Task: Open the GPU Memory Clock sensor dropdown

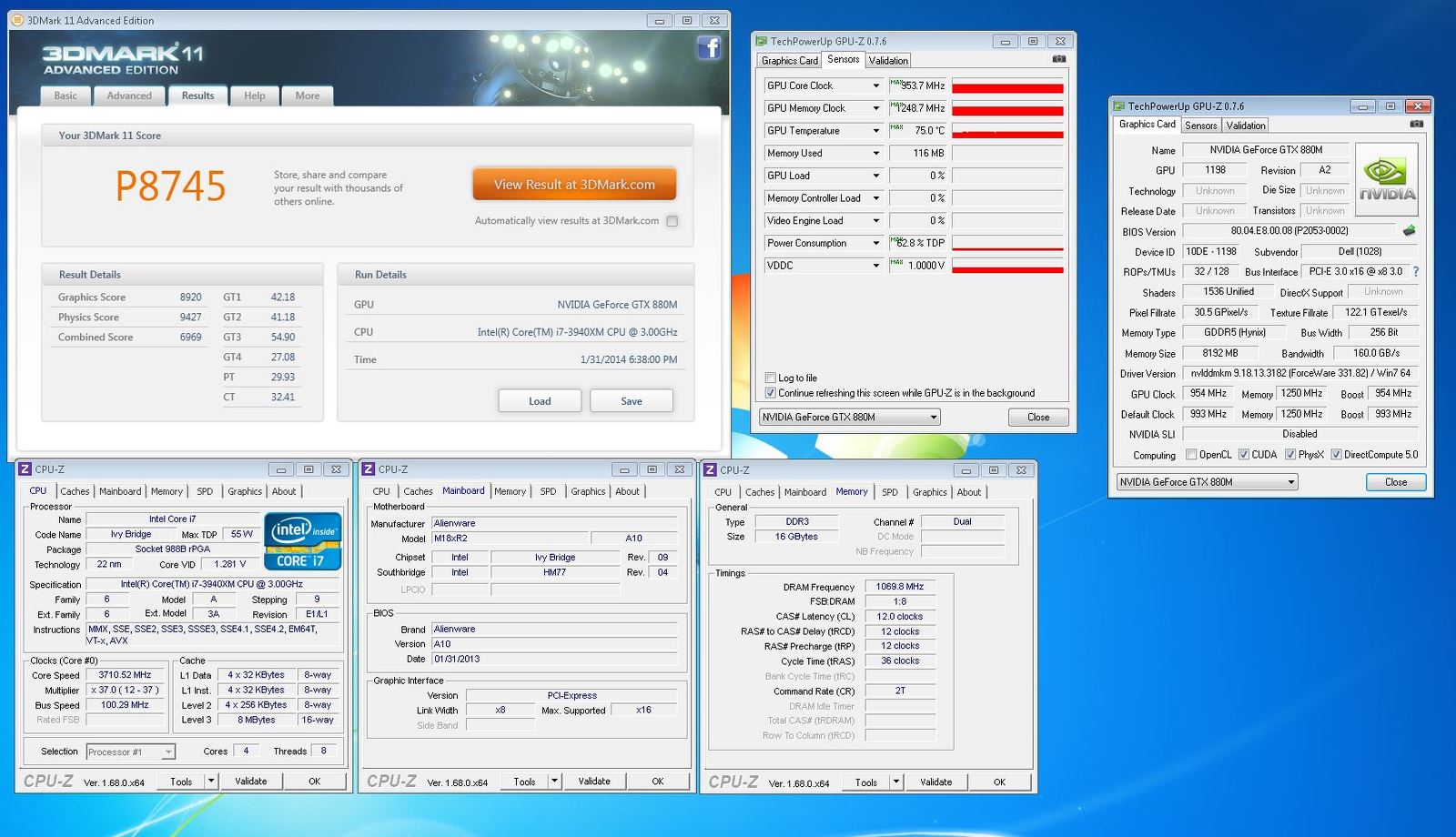Action: click(x=875, y=108)
